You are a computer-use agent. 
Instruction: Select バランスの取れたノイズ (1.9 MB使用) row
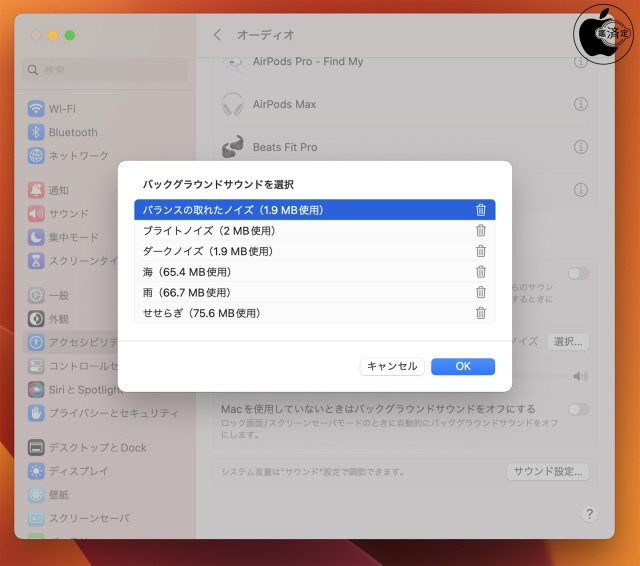tap(315, 210)
